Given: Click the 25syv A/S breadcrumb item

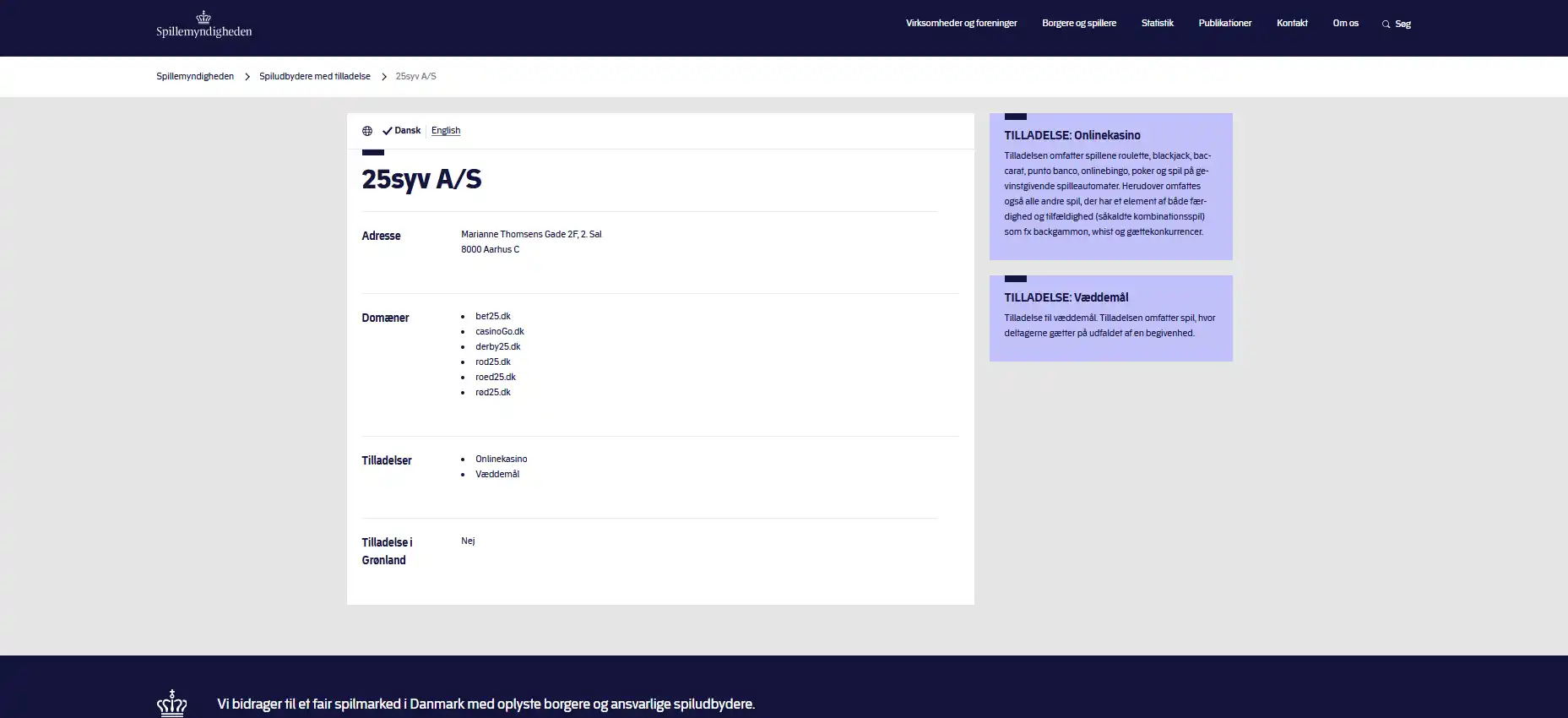Looking at the screenshot, I should [x=416, y=76].
